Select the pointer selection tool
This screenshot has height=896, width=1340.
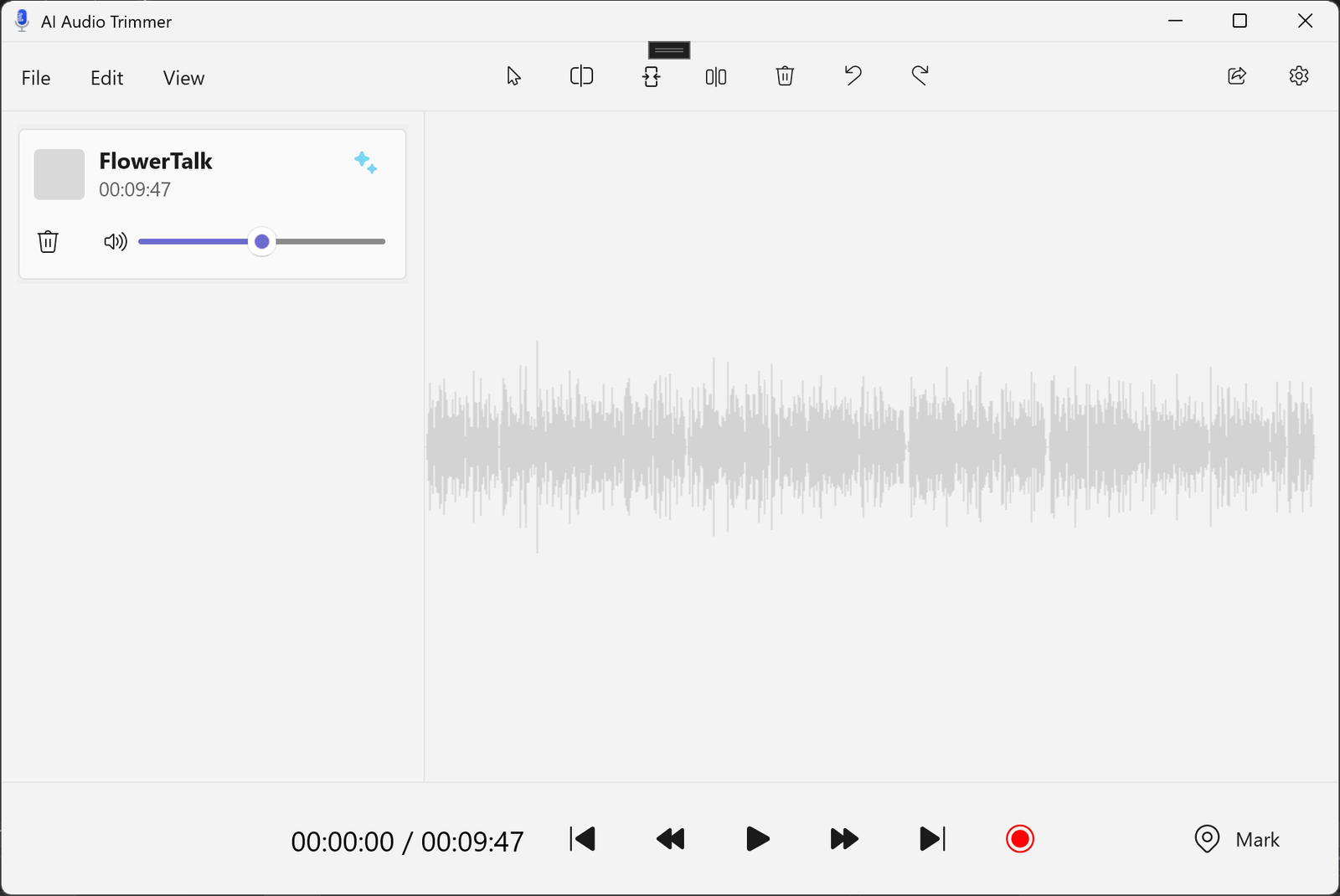click(x=513, y=76)
